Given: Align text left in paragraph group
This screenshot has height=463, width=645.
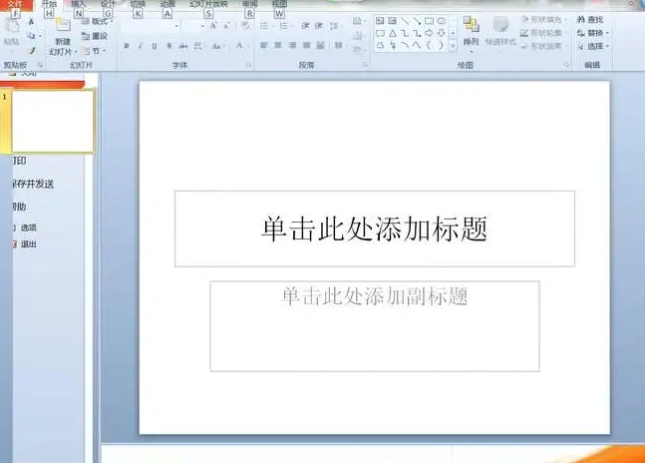Looking at the screenshot, I should (x=264, y=45).
